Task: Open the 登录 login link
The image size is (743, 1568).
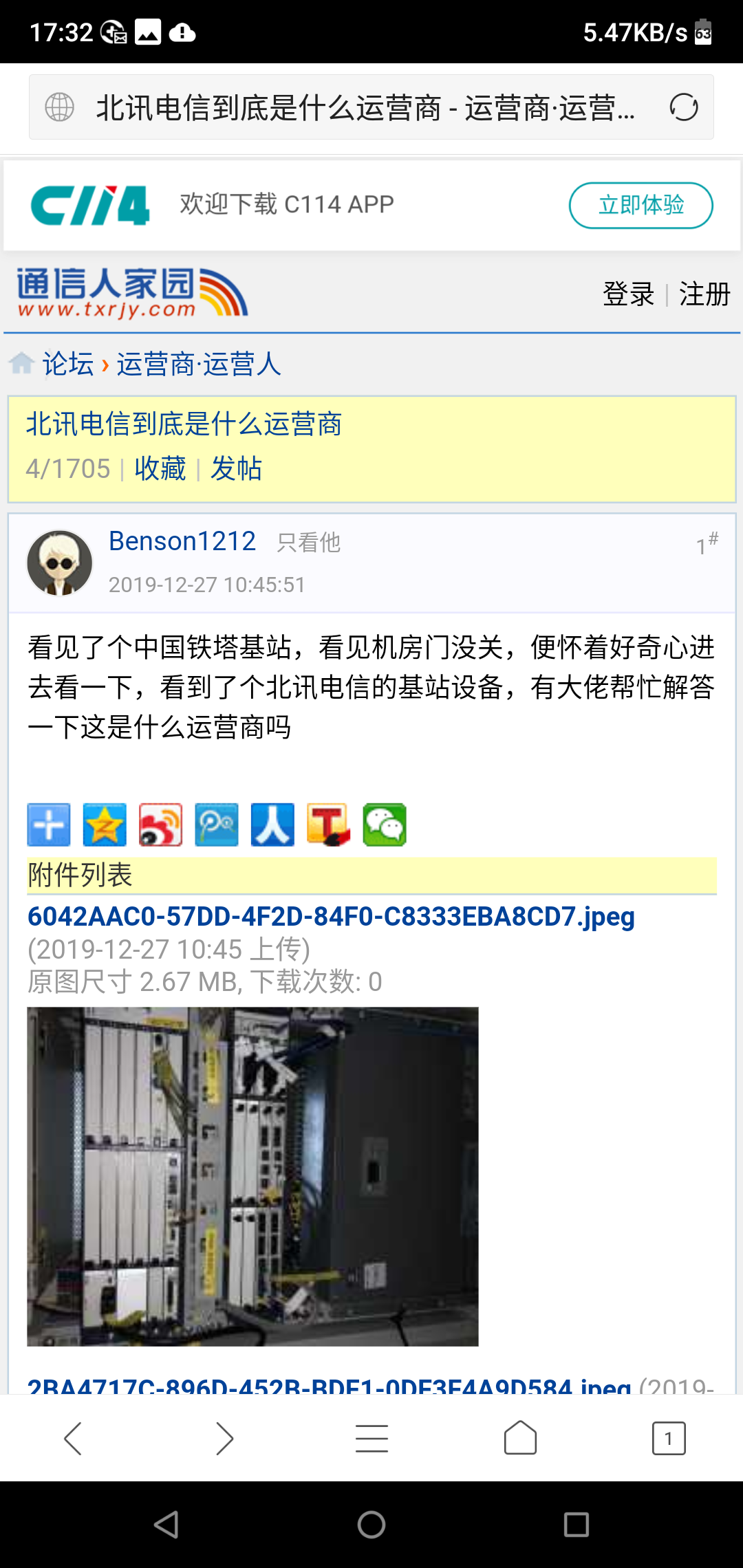Action: [628, 294]
